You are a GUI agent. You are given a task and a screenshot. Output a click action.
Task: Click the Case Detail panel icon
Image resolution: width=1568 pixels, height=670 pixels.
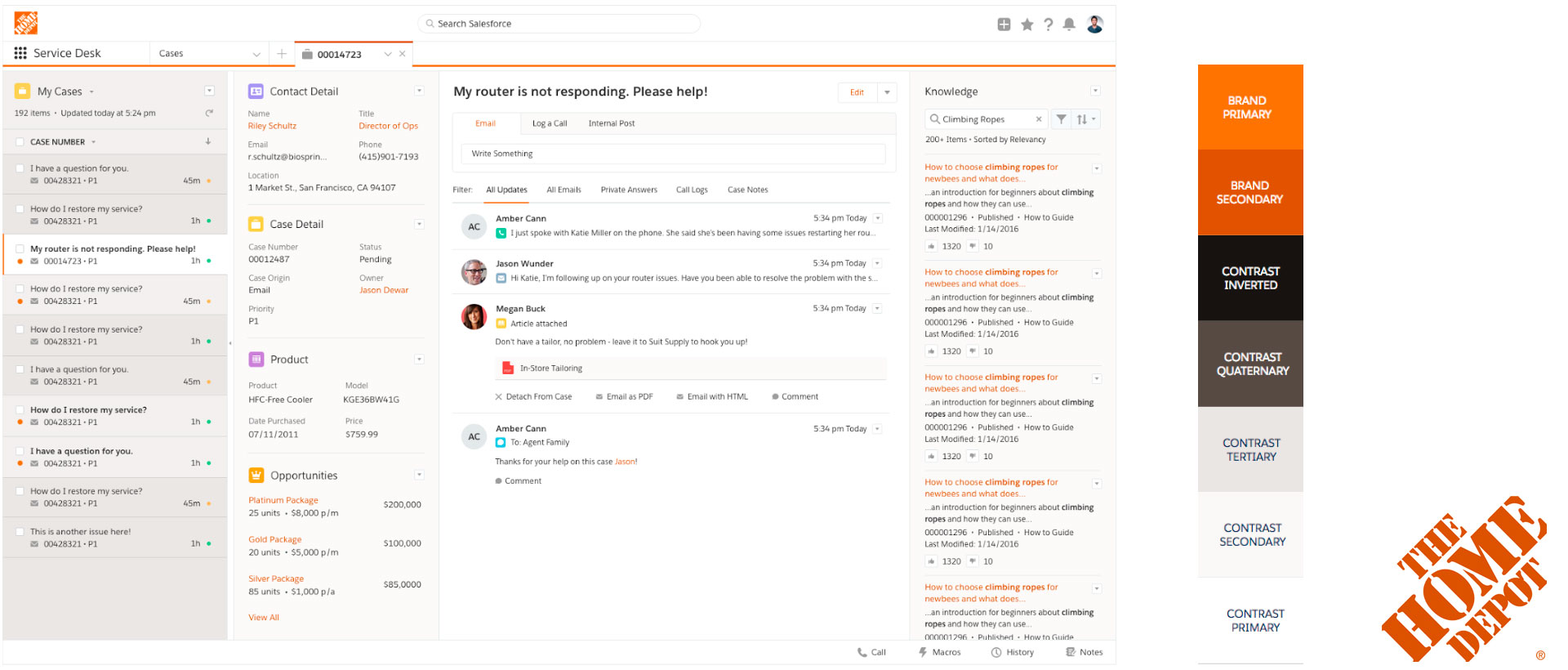[256, 224]
